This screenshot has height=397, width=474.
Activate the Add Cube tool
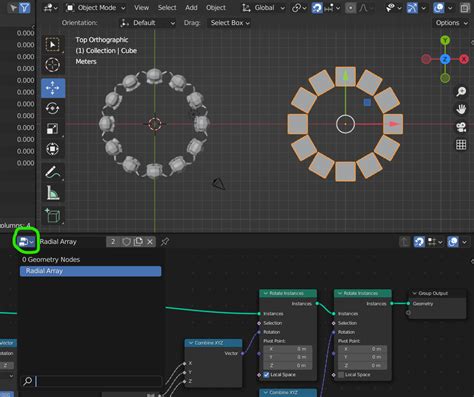click(53, 215)
